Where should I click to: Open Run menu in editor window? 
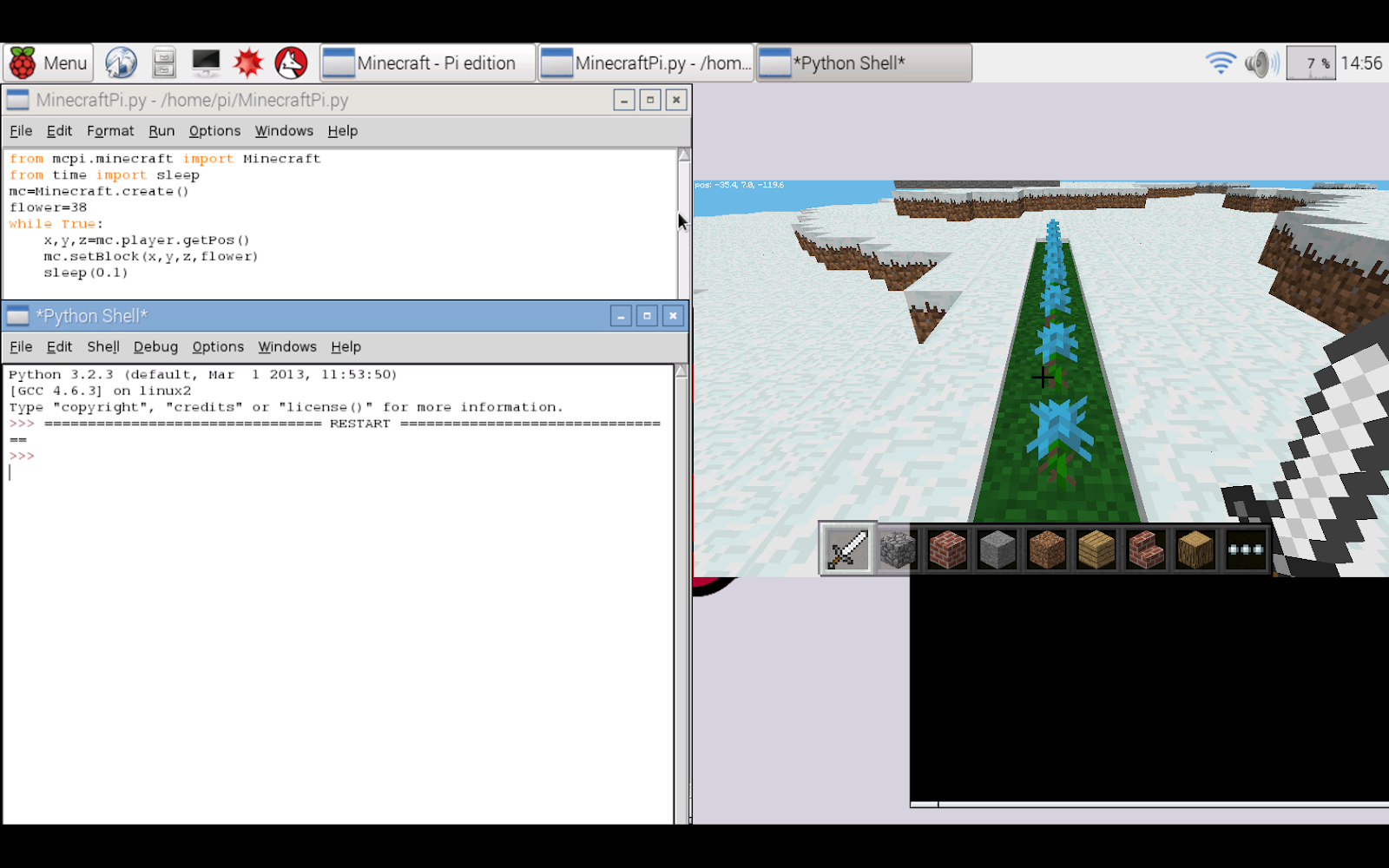161,131
